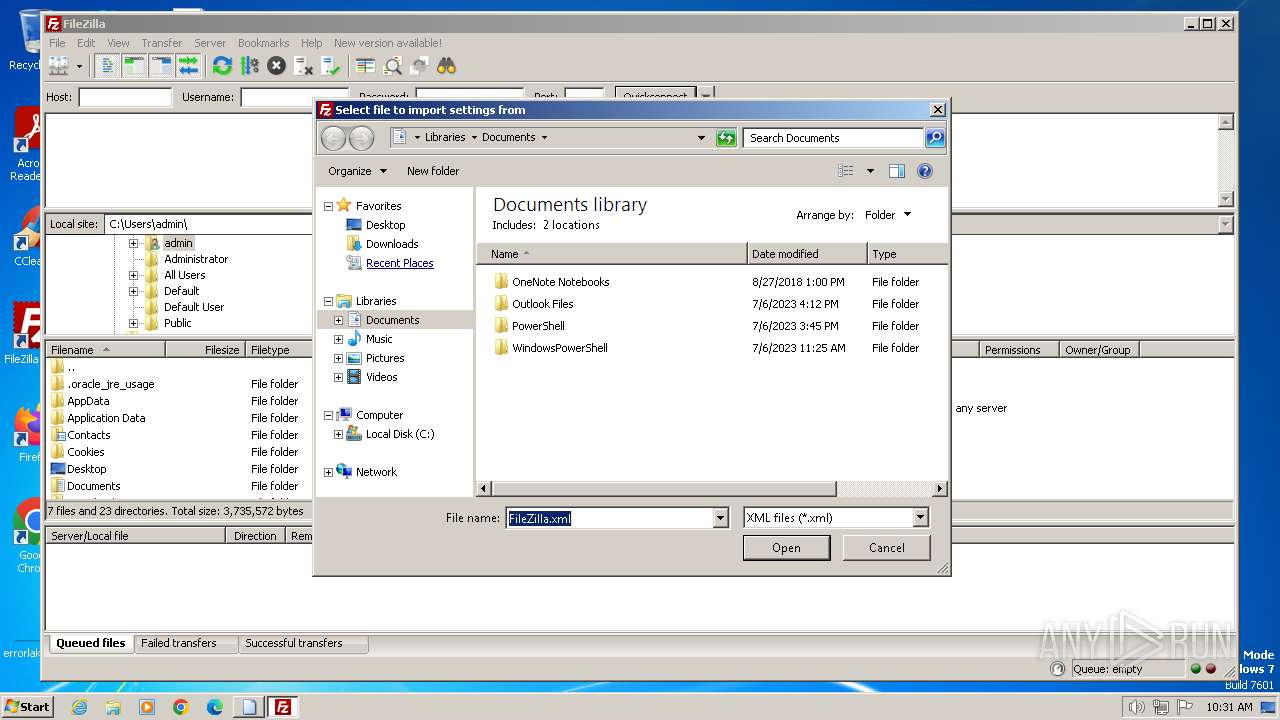Click the Disconnect from server icon
1280x720 pixels.
(x=303, y=66)
